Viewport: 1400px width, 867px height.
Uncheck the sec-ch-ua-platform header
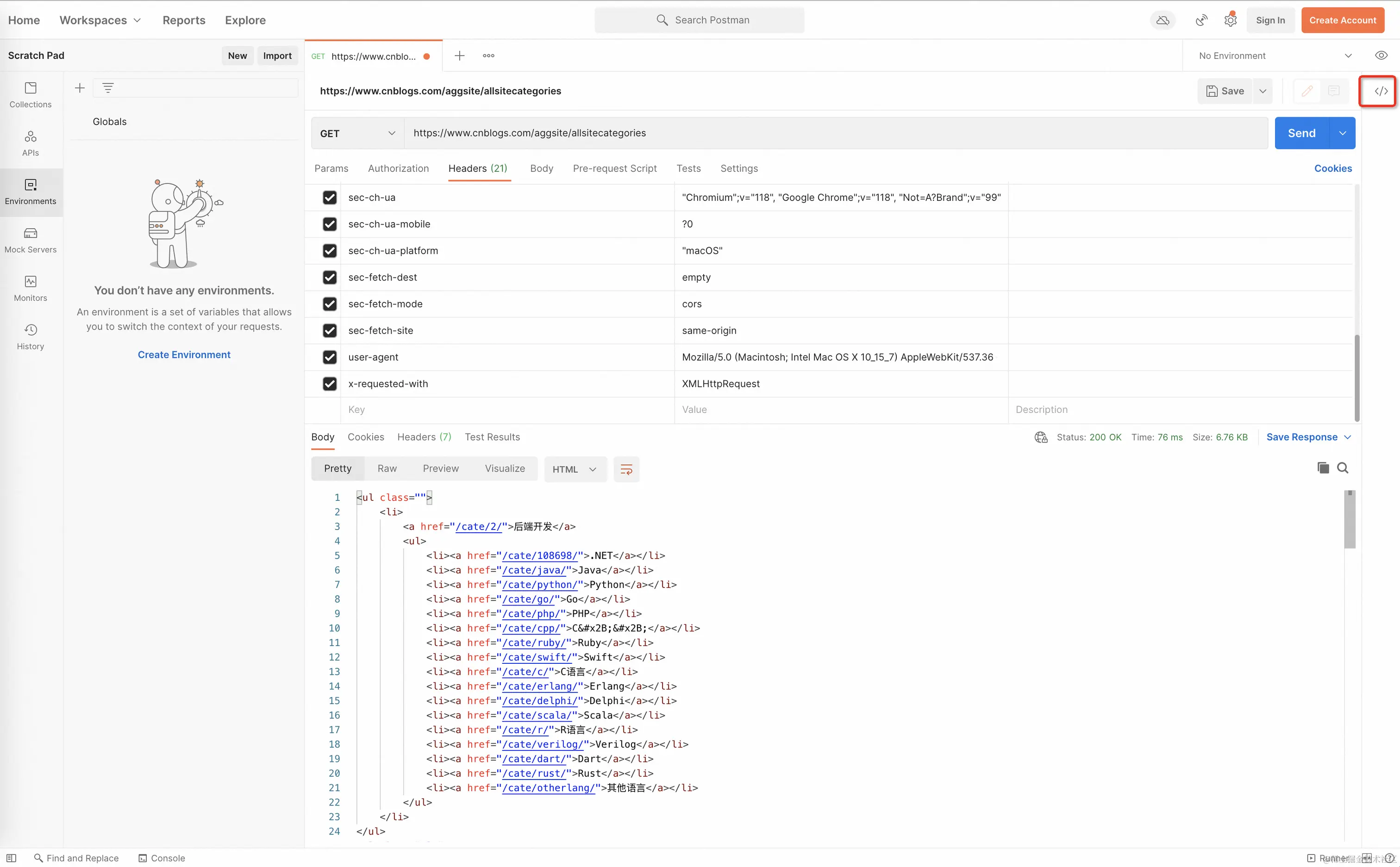[329, 250]
